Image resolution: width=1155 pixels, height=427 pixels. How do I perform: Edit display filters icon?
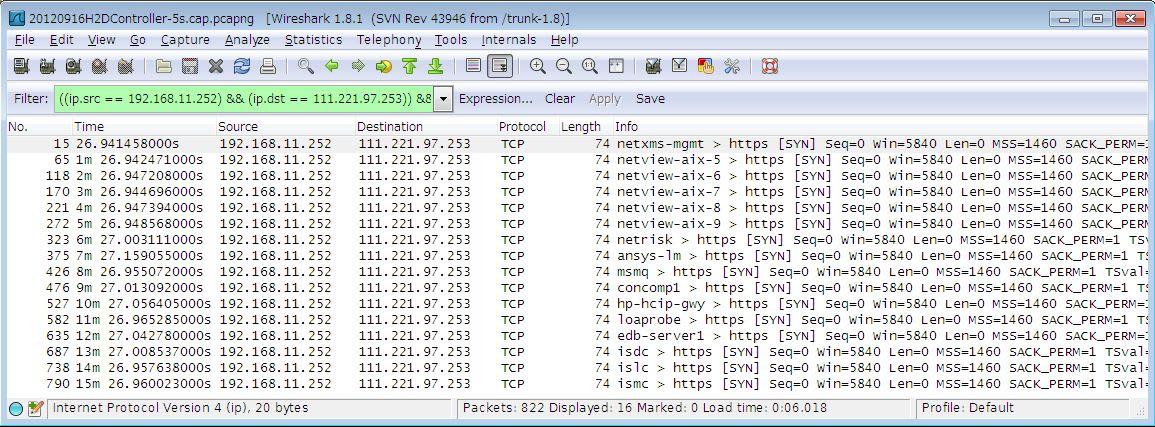pos(679,67)
